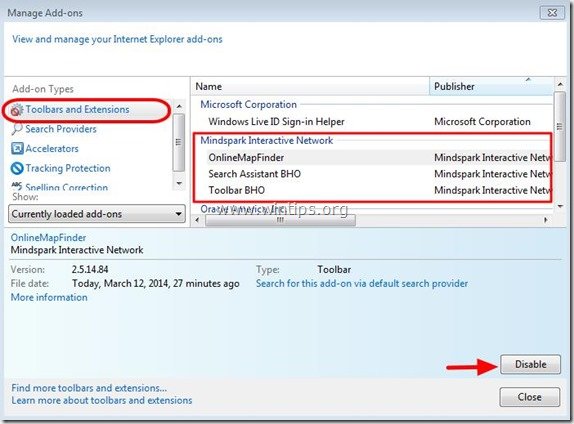Viewport: 574px width, 424px height.
Task: Click OnlineMapFinder's Mindspark publisher cell
Action: coord(492,158)
